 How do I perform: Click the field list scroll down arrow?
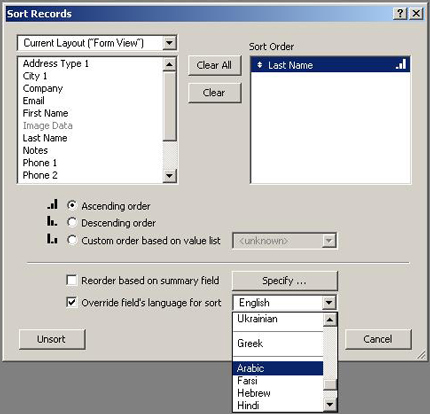pos(169,175)
